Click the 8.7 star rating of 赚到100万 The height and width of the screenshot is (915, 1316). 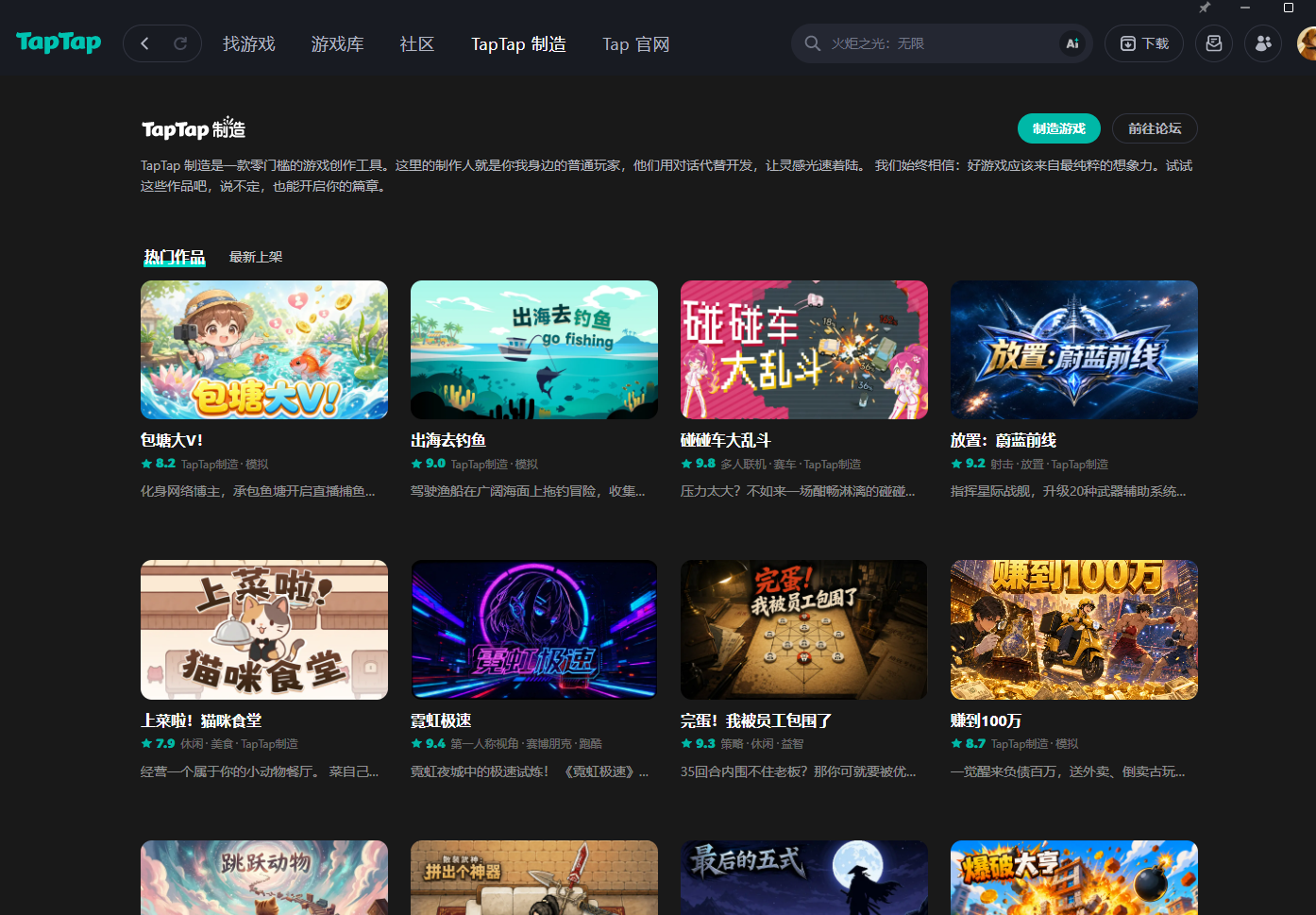pyautogui.click(x=969, y=744)
